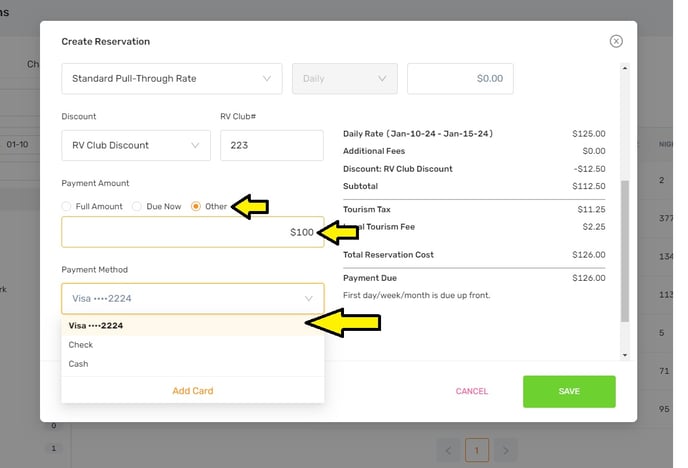The height and width of the screenshot is (468, 688).
Task: Click the $100 payment amount field
Action: pyautogui.click(x=192, y=232)
